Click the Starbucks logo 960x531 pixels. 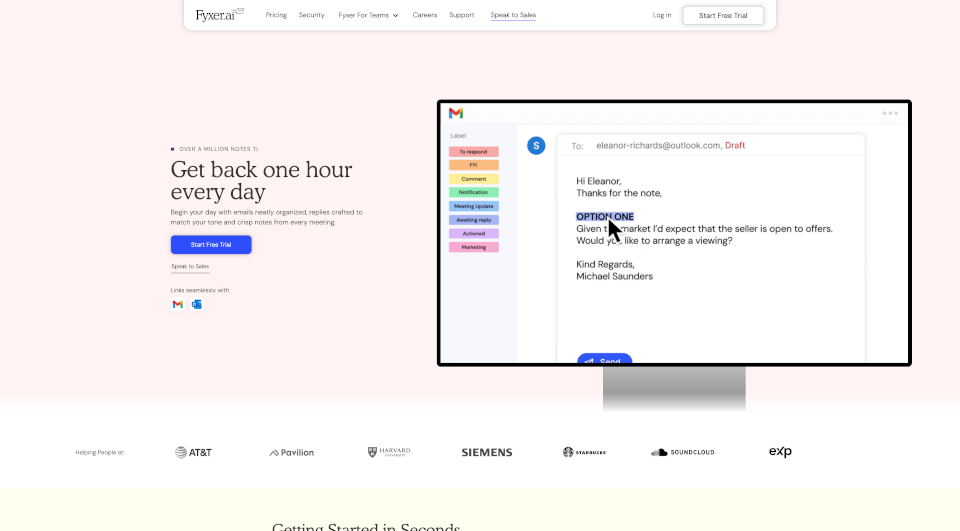tap(584, 452)
